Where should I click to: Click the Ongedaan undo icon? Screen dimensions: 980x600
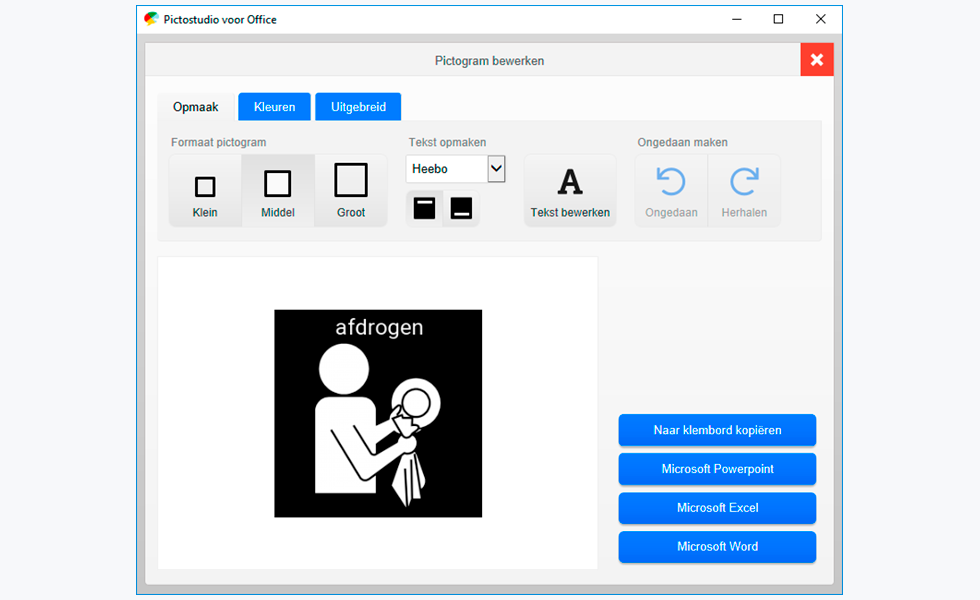(x=671, y=182)
